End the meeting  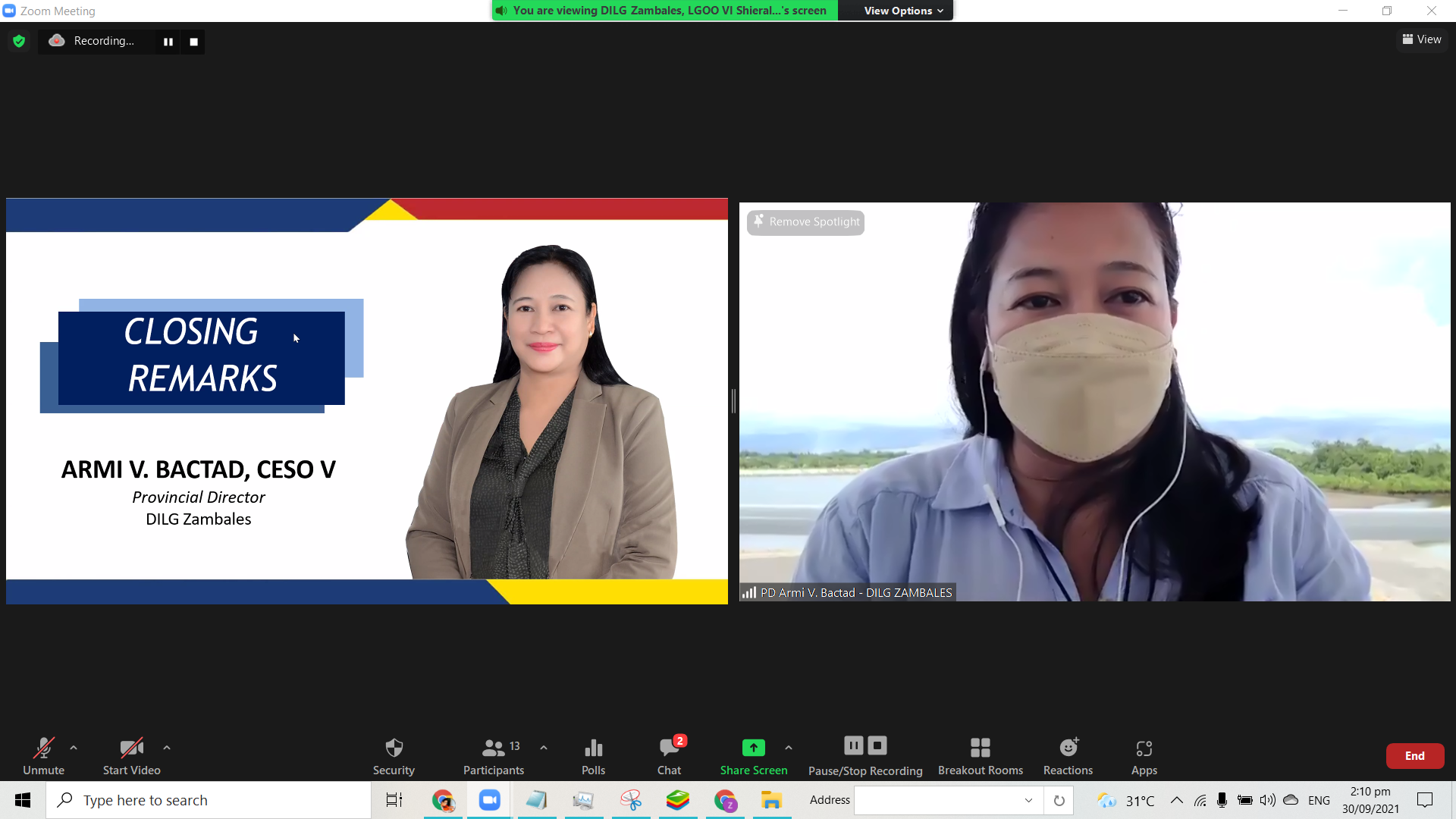click(1415, 756)
